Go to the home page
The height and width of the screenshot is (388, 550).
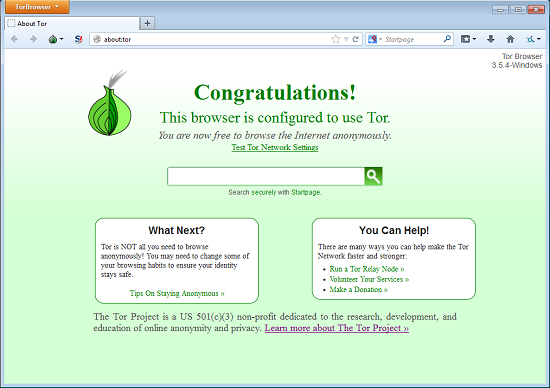510,39
